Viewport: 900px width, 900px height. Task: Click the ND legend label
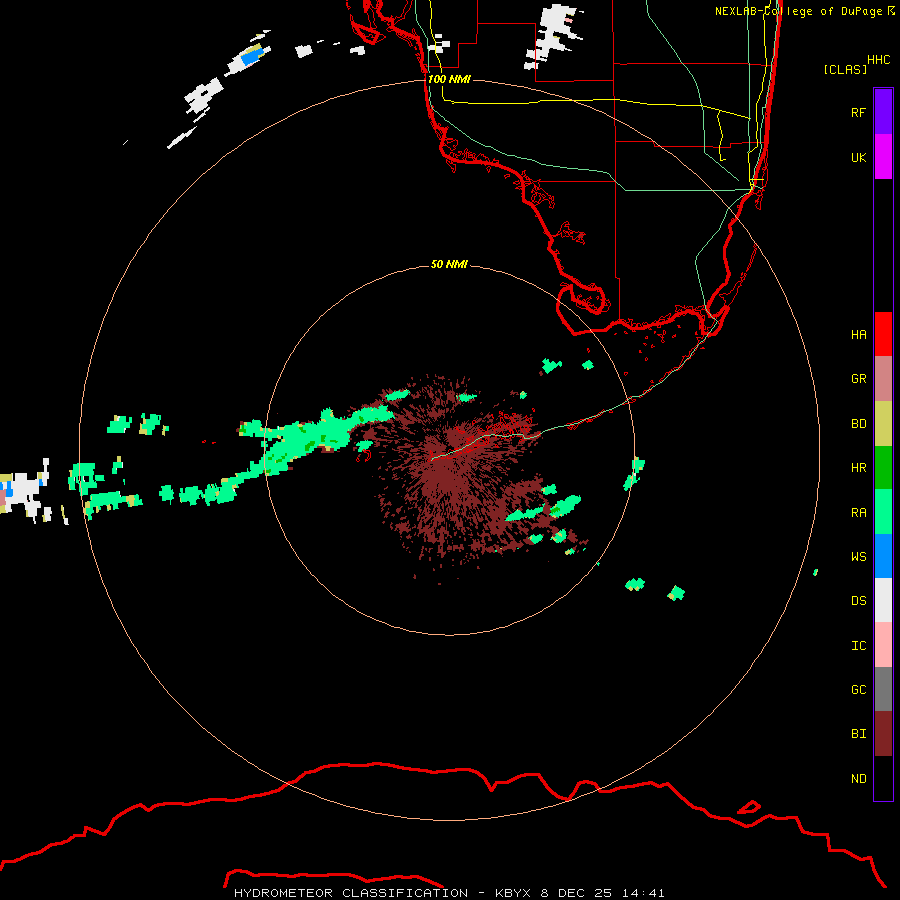pos(859,778)
